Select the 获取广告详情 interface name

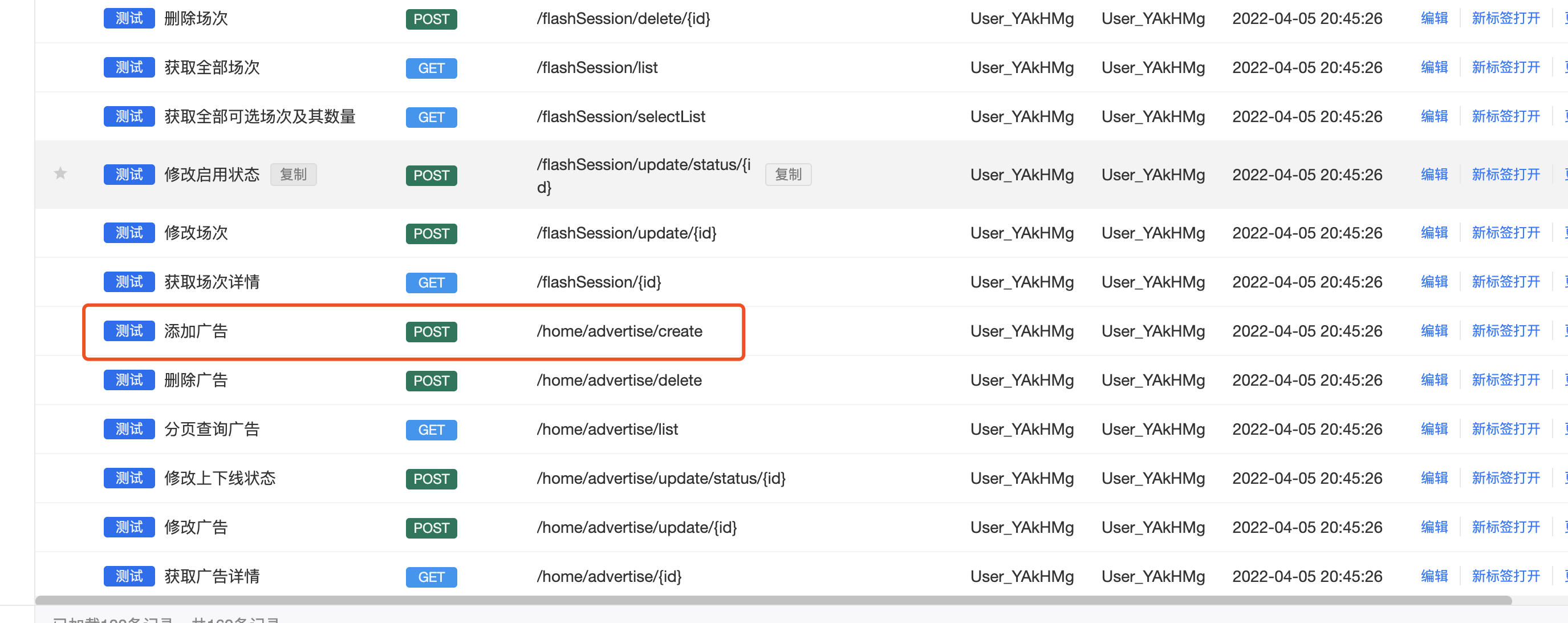point(212,576)
